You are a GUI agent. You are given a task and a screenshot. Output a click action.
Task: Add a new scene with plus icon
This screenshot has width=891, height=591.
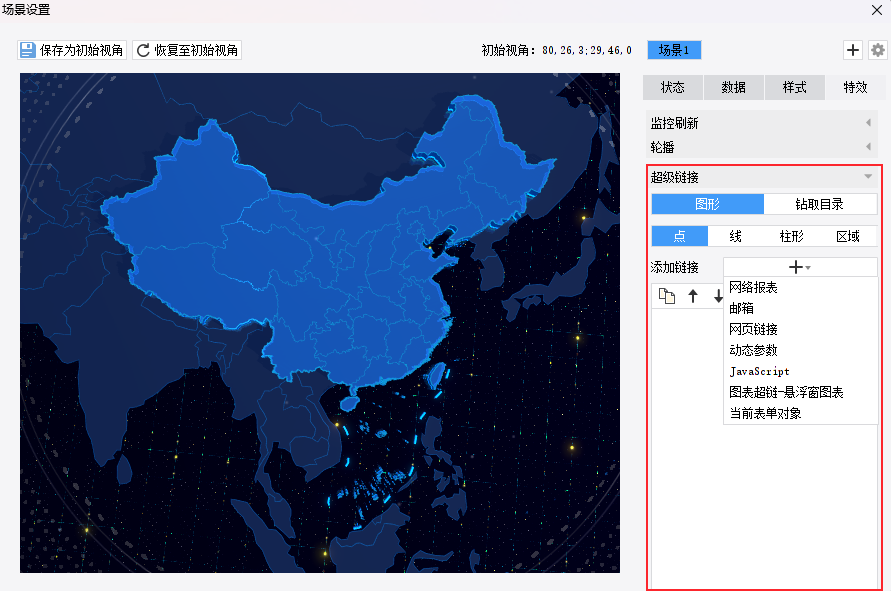[x=852, y=50]
